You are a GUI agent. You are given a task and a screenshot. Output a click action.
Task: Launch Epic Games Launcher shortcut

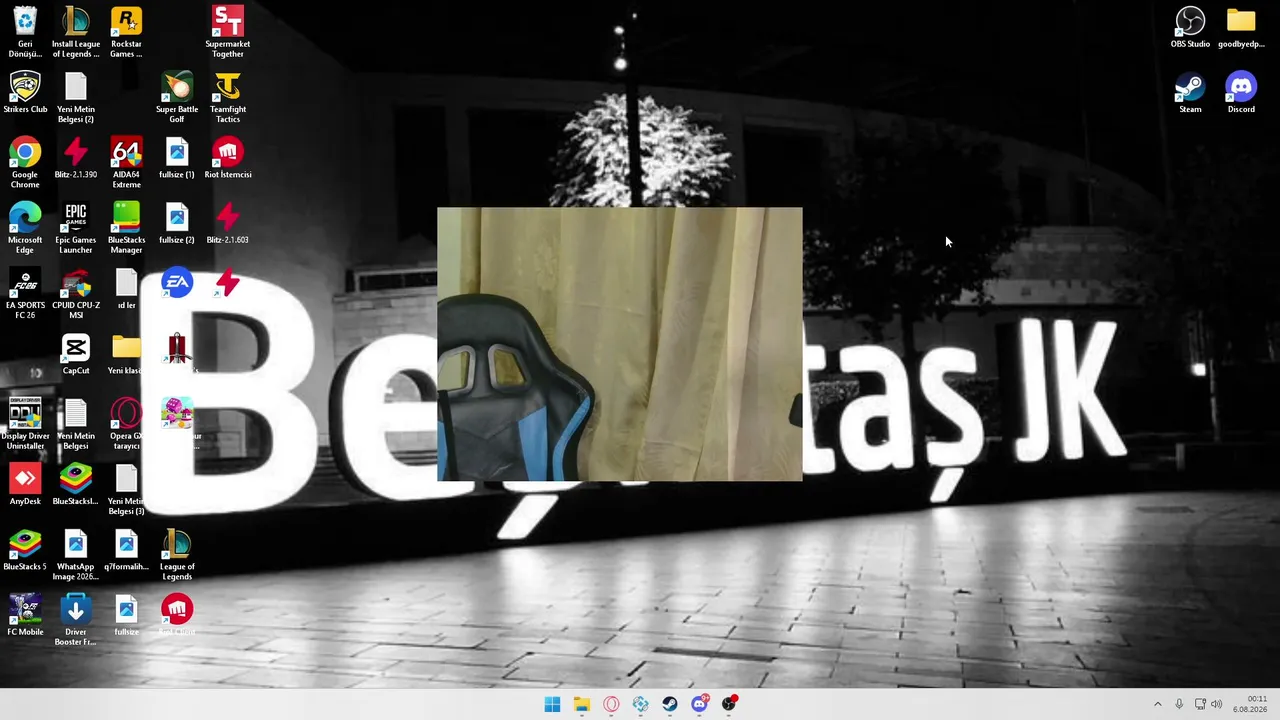(x=76, y=228)
